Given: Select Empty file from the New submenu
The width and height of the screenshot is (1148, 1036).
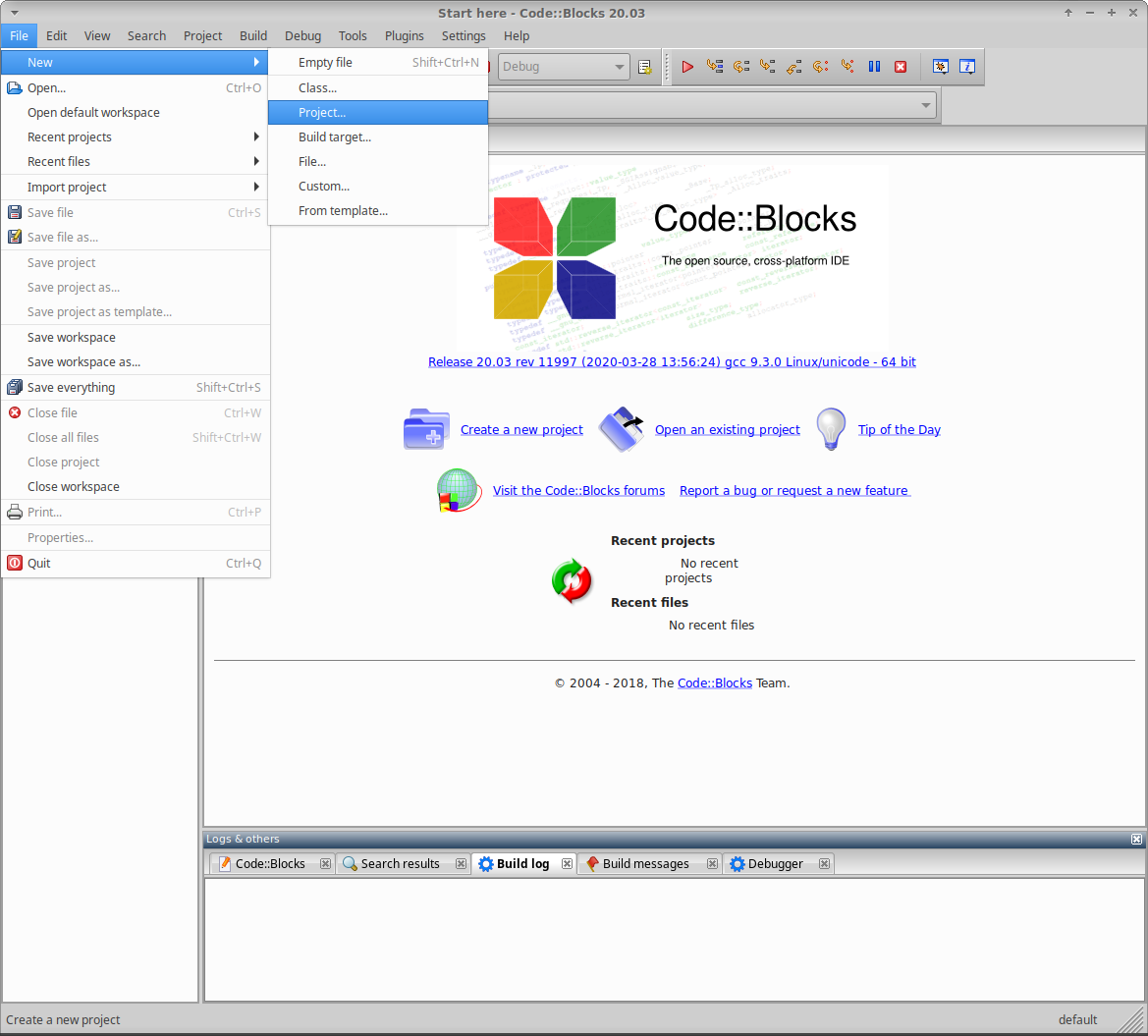Looking at the screenshot, I should (x=324, y=62).
